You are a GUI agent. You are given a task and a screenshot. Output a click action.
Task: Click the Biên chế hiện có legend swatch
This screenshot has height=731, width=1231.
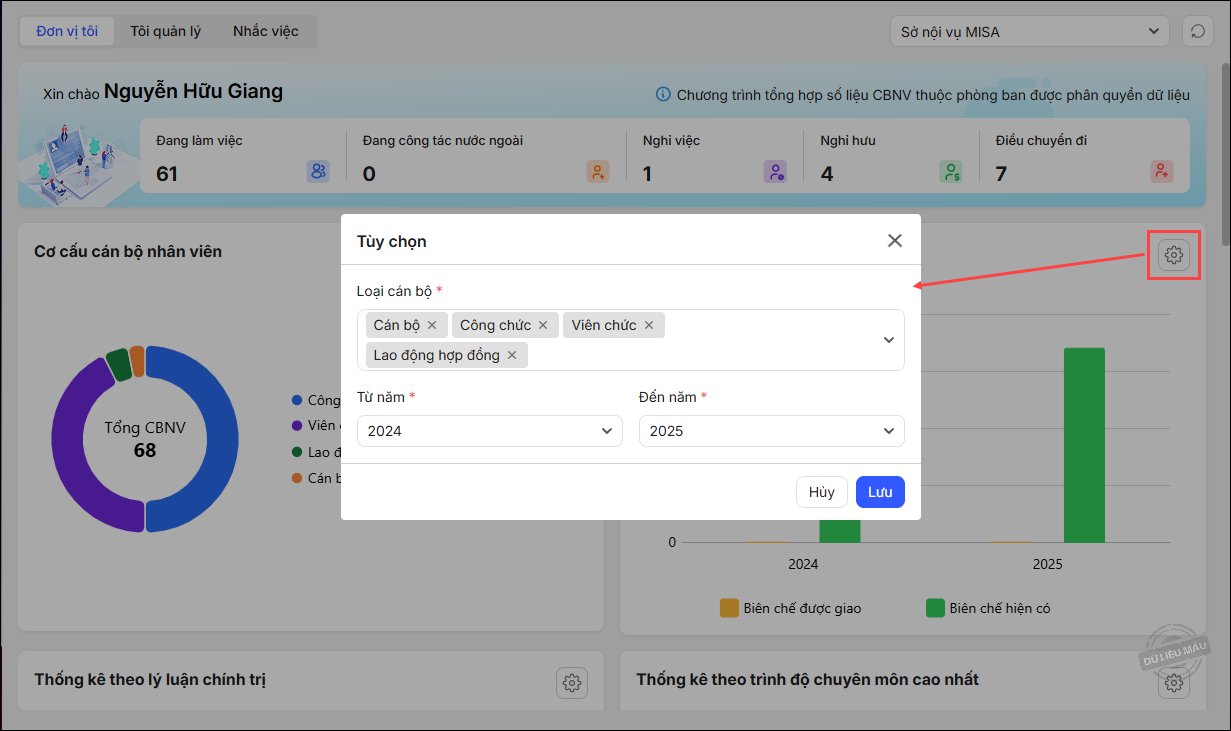(935, 608)
